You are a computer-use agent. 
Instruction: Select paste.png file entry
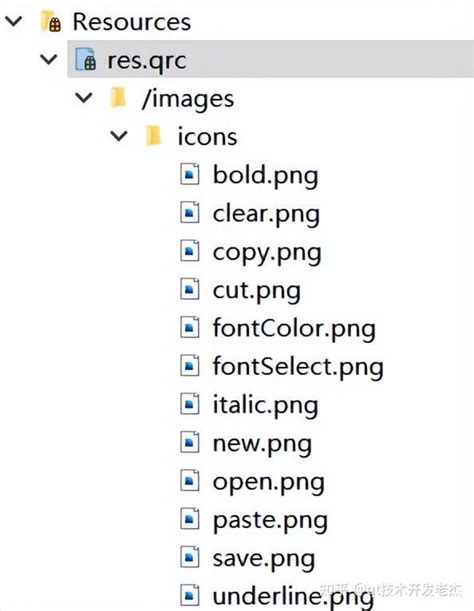pos(270,521)
